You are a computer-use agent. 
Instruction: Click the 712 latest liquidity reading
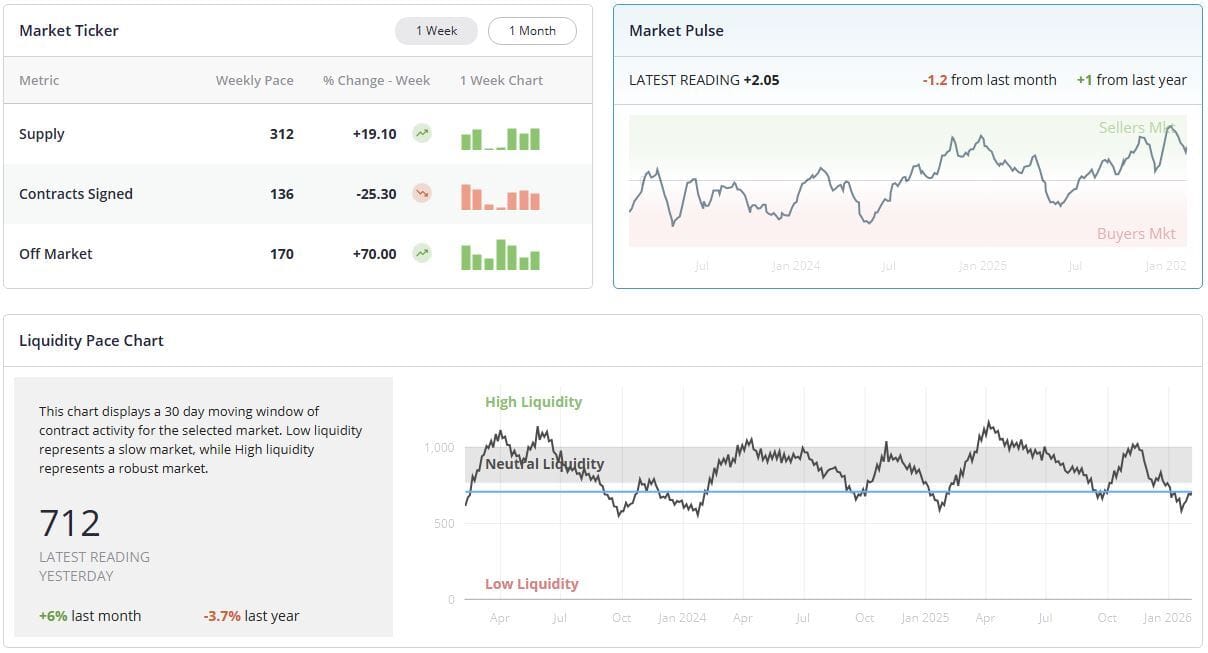click(70, 523)
